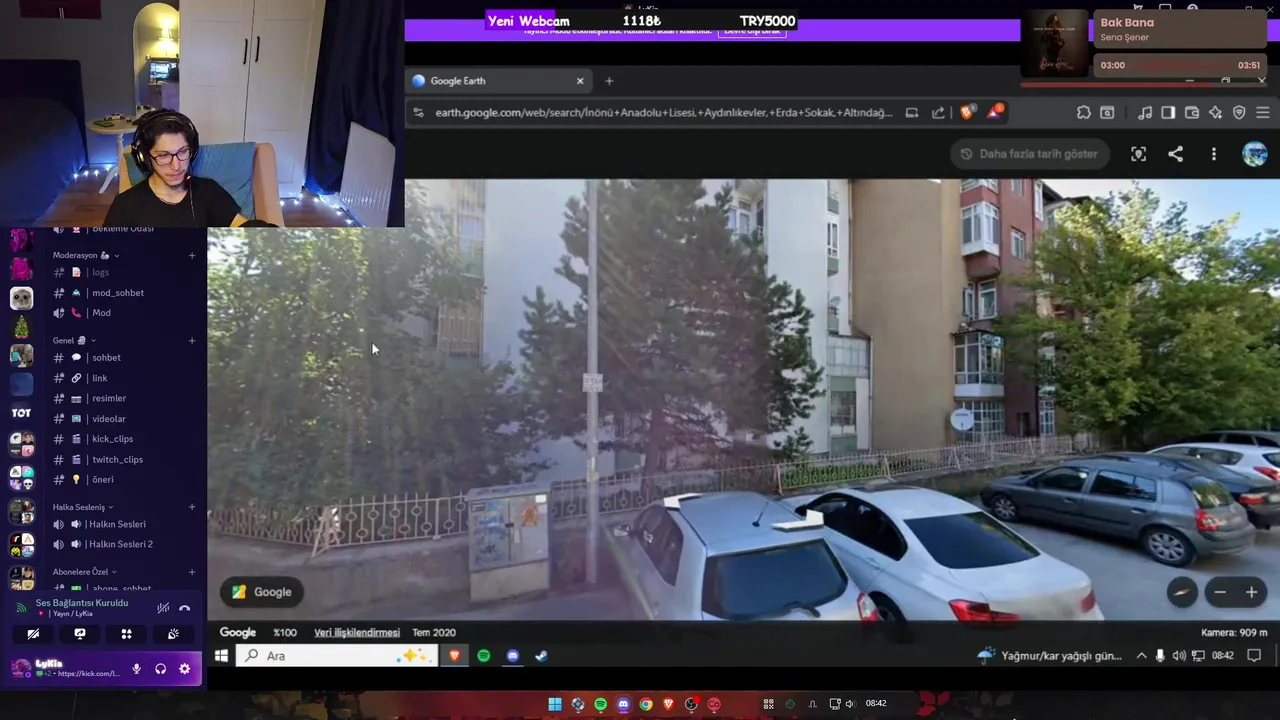Screen dimensions: 1280x720
Task: Close the Google Earth browser tab
Action: (x=580, y=81)
